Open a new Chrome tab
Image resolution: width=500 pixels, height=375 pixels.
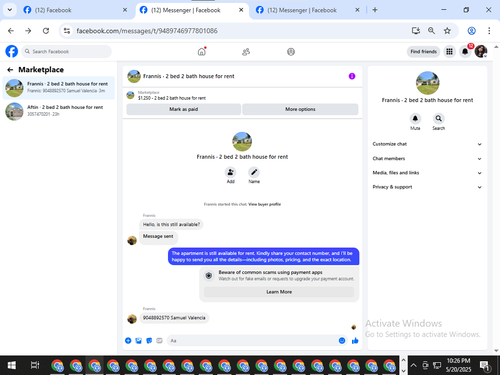pyautogui.click(x=375, y=10)
